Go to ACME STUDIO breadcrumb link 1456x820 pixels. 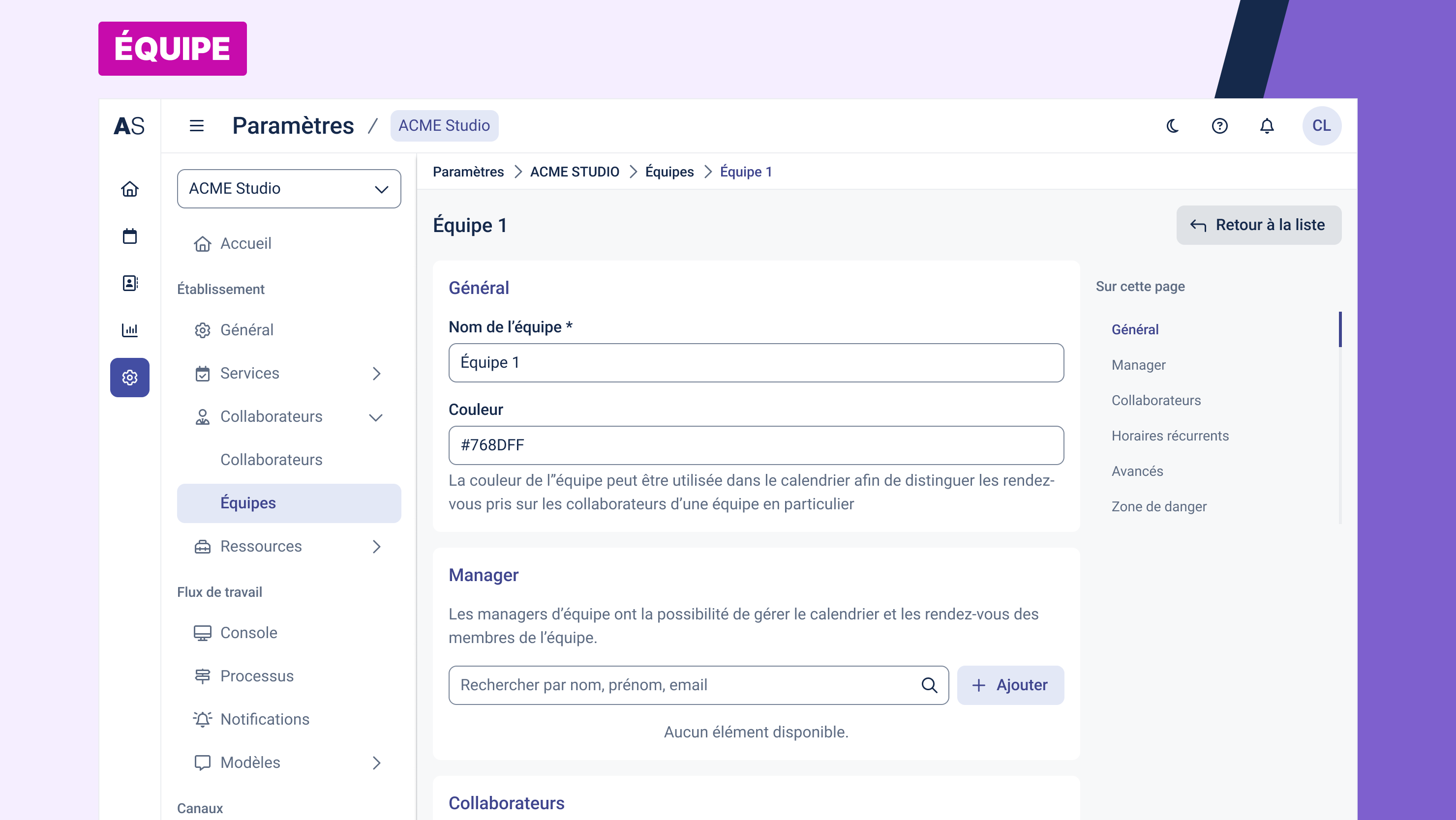[574, 172]
